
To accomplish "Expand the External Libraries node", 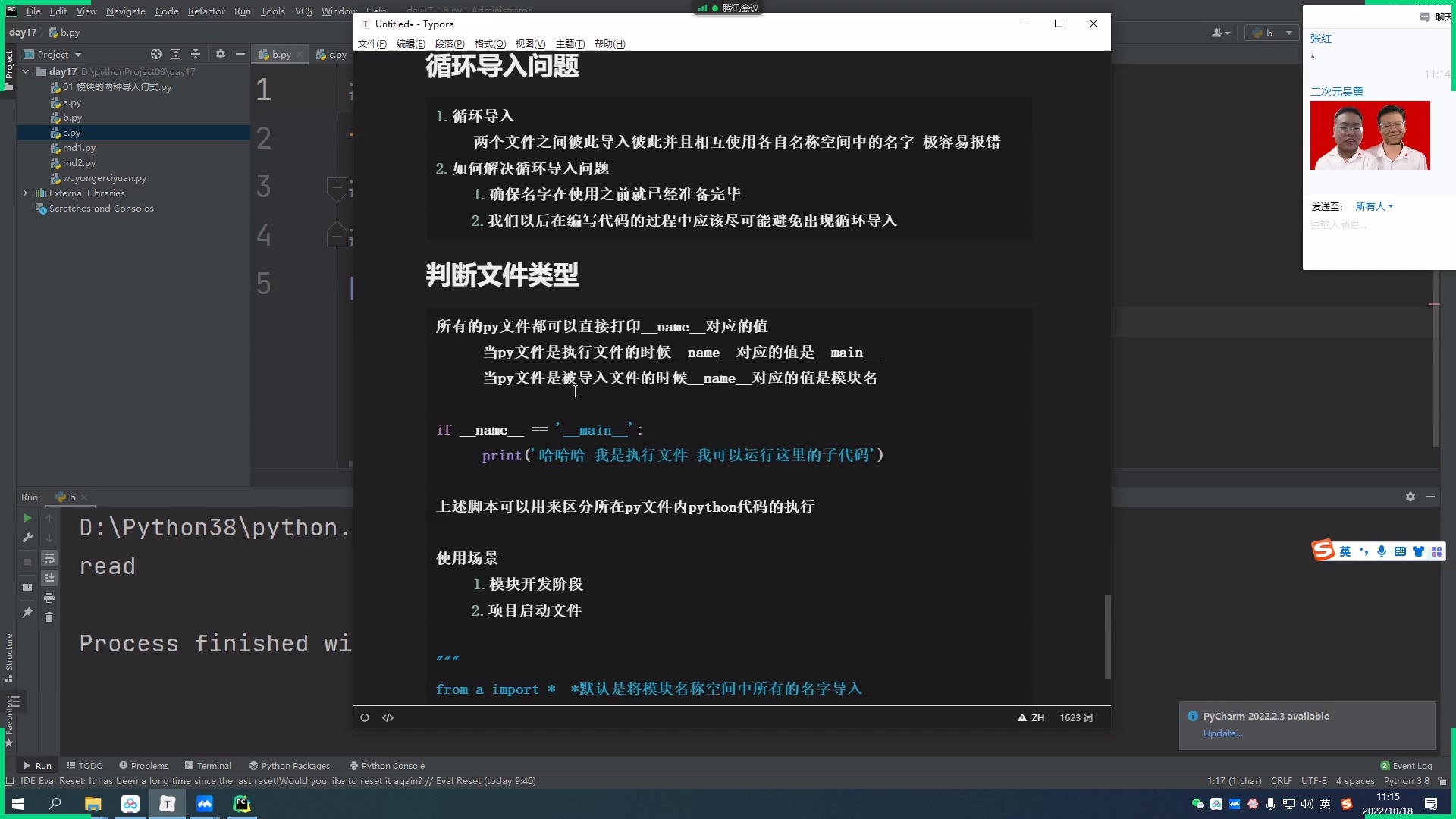I will tap(25, 193).
